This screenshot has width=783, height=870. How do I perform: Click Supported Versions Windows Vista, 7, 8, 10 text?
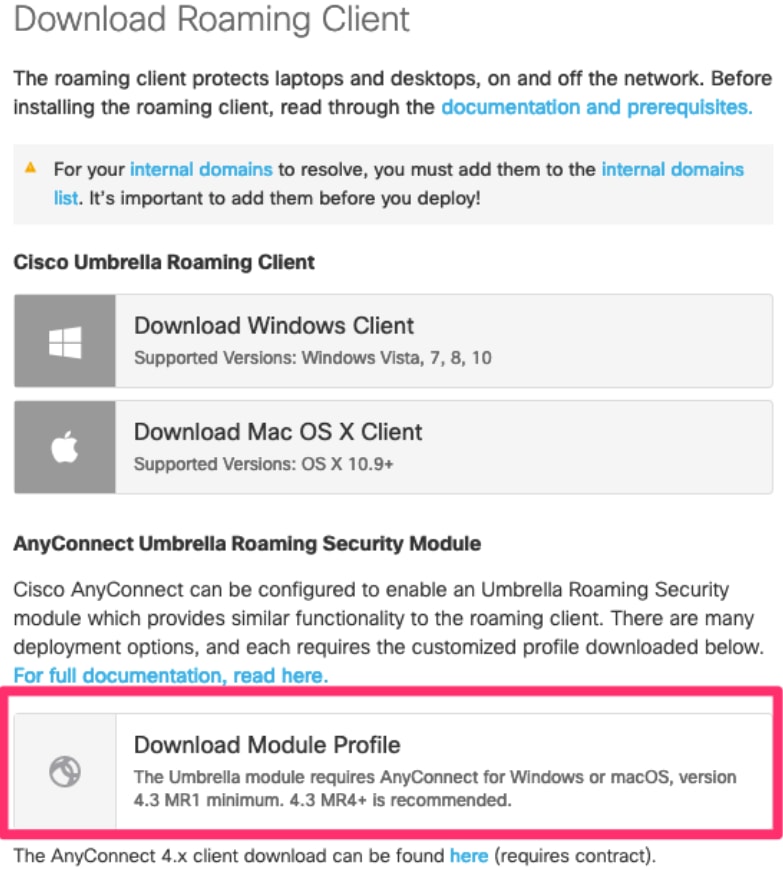tap(313, 358)
